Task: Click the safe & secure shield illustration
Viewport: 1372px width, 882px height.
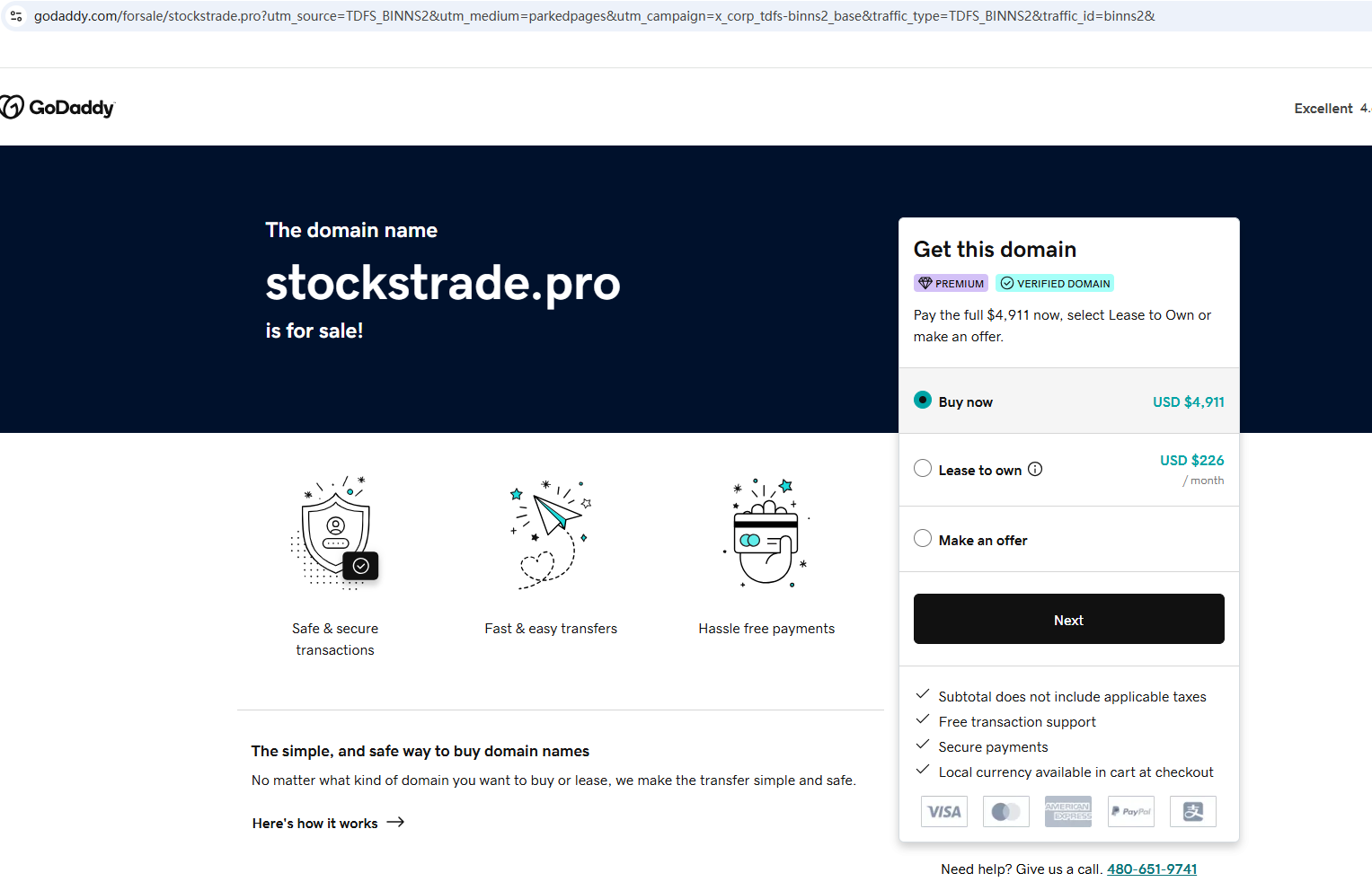Action: point(336,533)
